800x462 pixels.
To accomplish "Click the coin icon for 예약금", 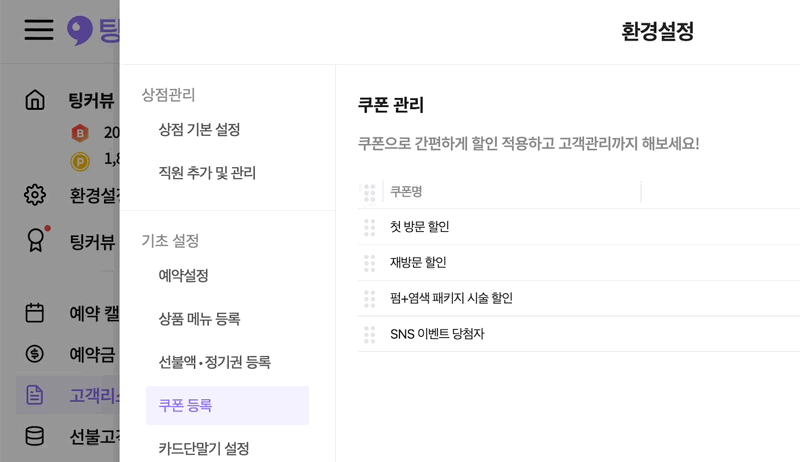I will 35,353.
